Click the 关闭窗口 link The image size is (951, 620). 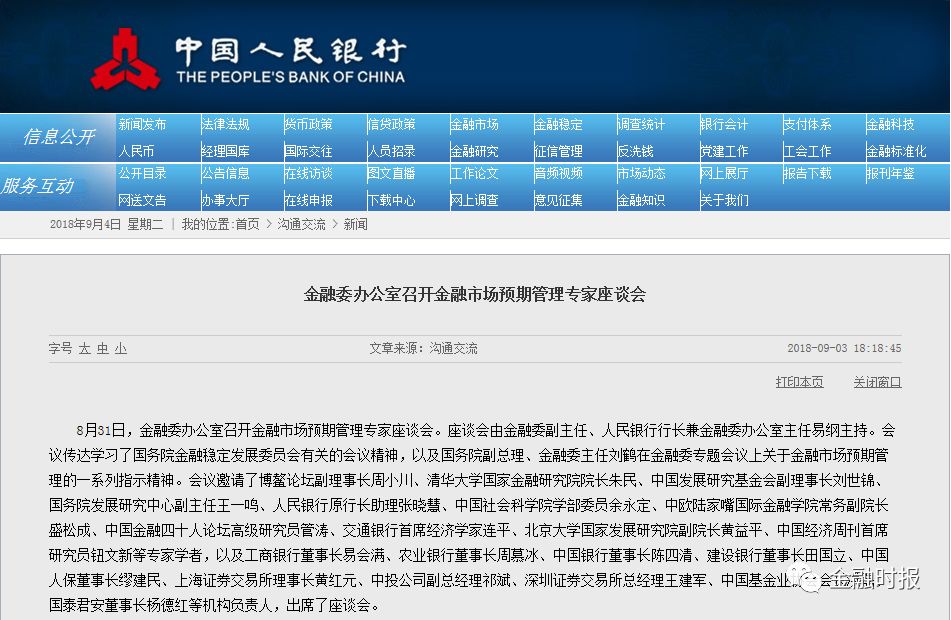click(877, 383)
